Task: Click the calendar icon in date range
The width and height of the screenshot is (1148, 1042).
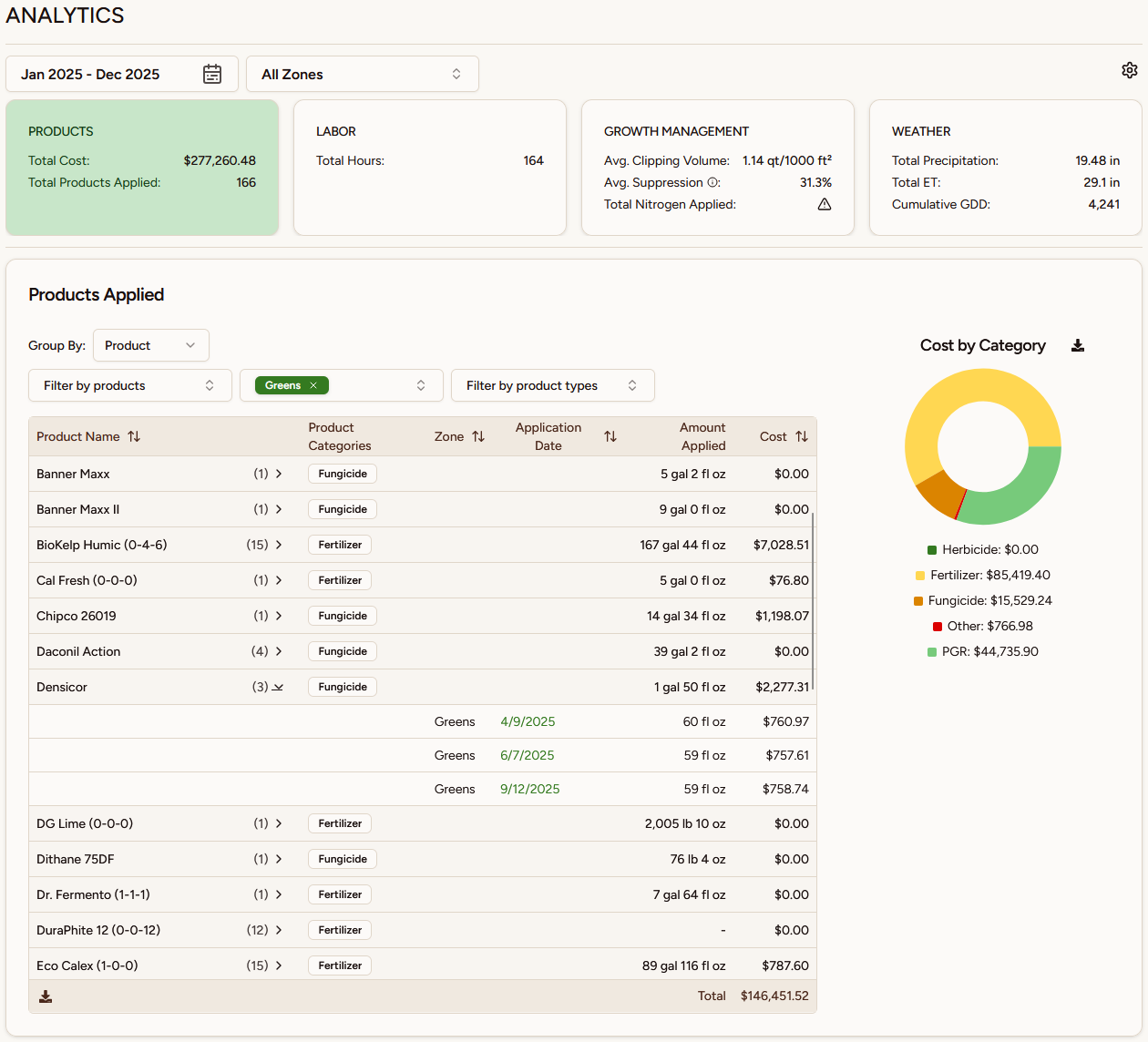Action: coord(212,74)
